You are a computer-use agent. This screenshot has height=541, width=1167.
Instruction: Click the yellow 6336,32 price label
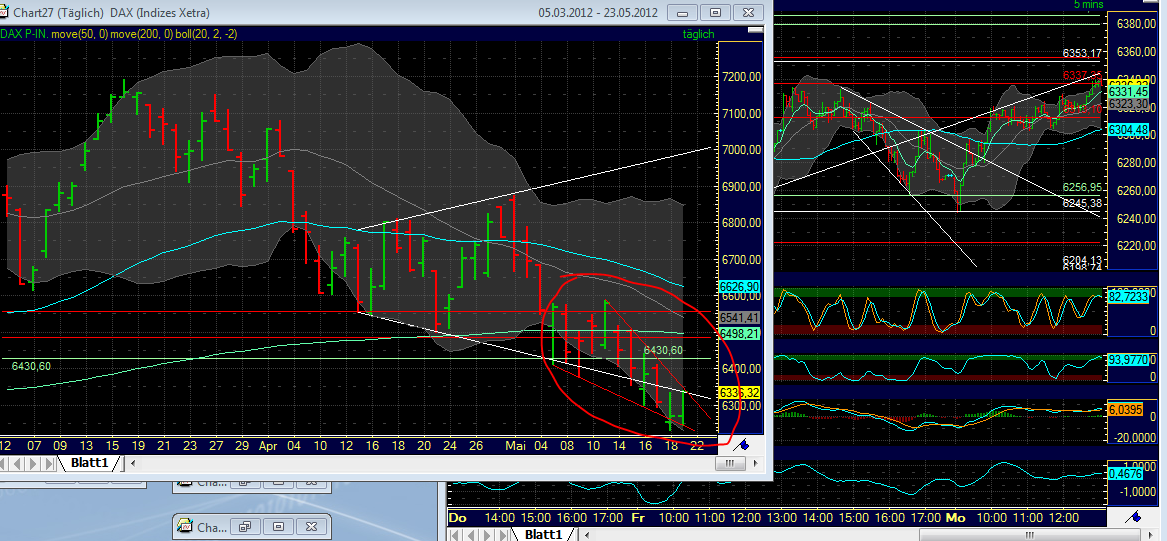[x=740, y=392]
